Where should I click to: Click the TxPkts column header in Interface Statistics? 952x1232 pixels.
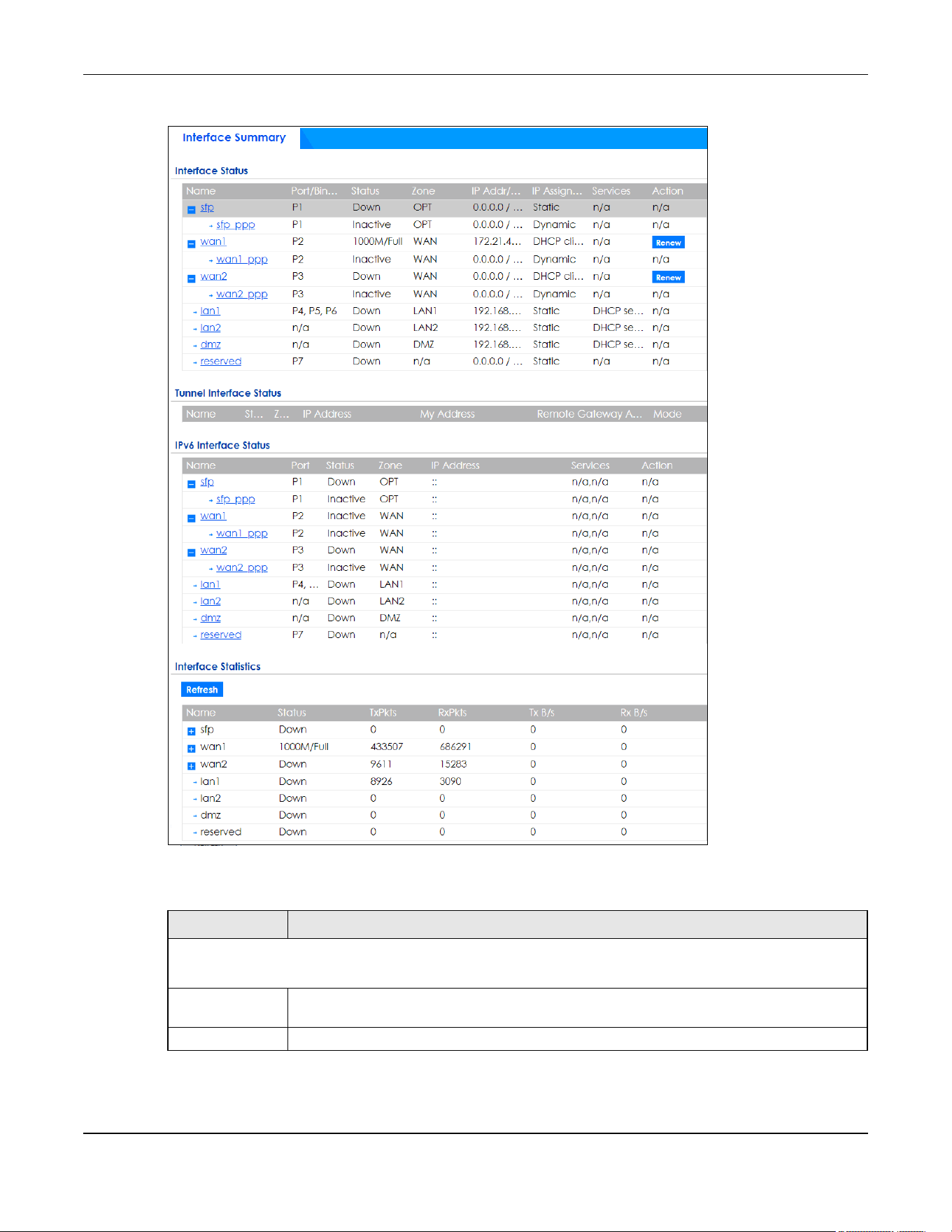click(383, 713)
